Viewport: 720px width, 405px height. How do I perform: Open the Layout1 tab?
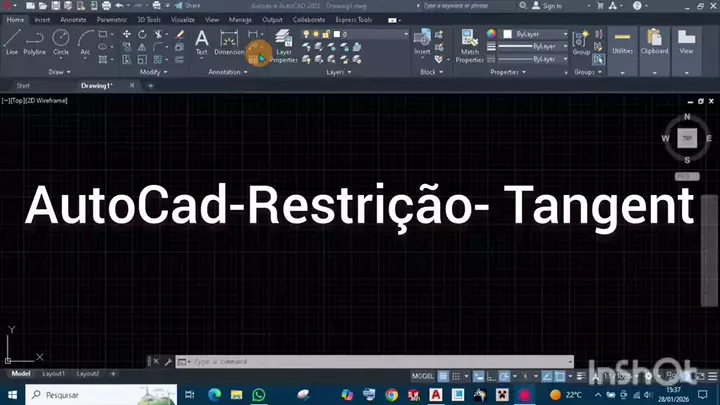[x=52, y=373]
